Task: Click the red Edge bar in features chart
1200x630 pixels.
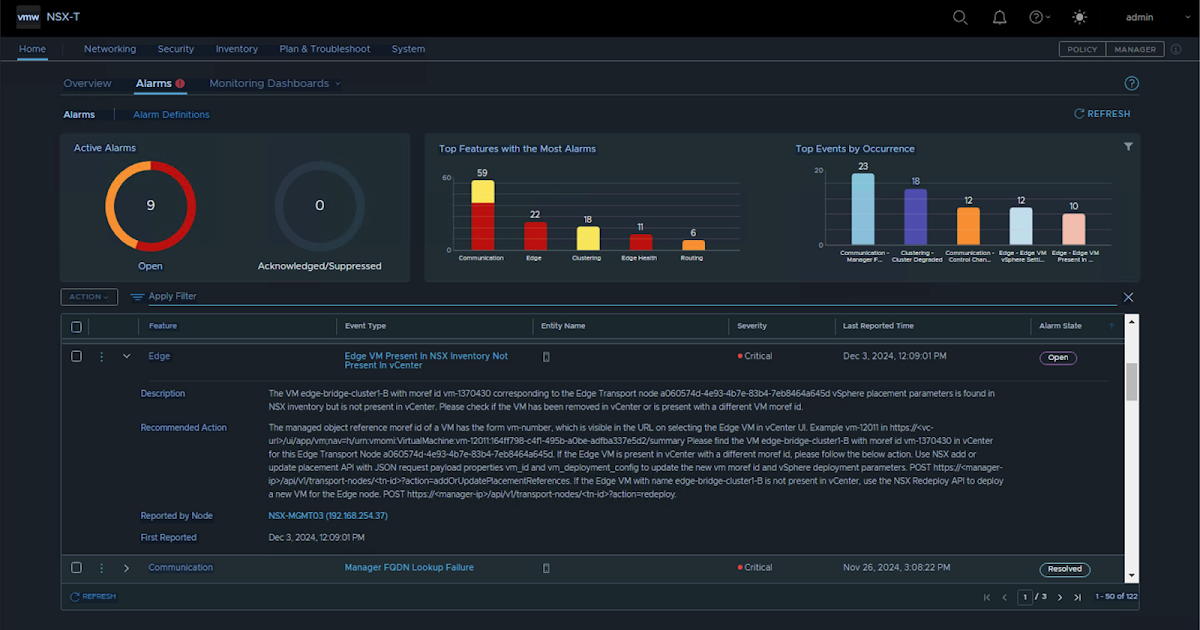Action: click(x=535, y=236)
